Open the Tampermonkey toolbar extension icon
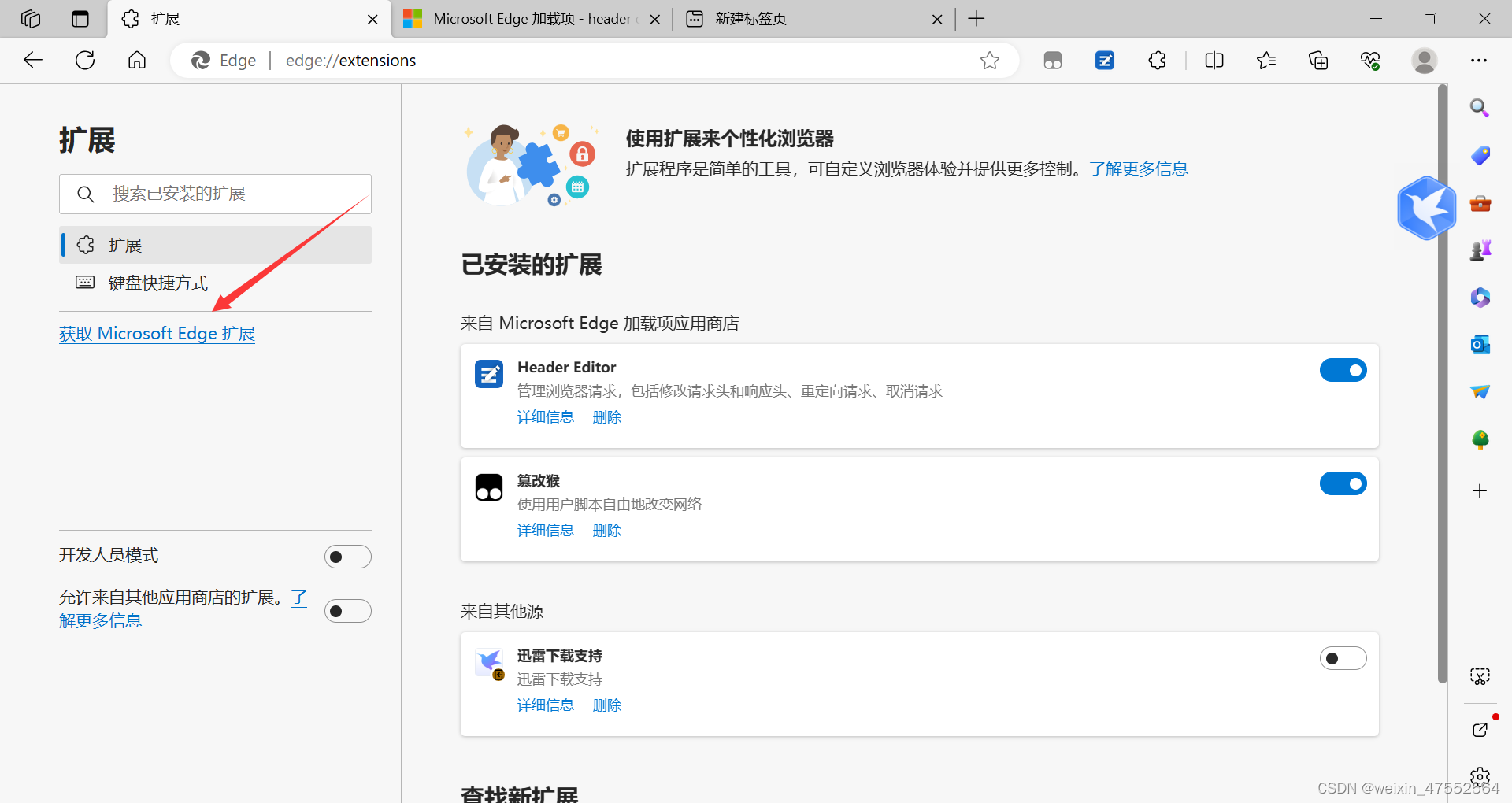This screenshot has height=803, width=1512. pos(1053,61)
